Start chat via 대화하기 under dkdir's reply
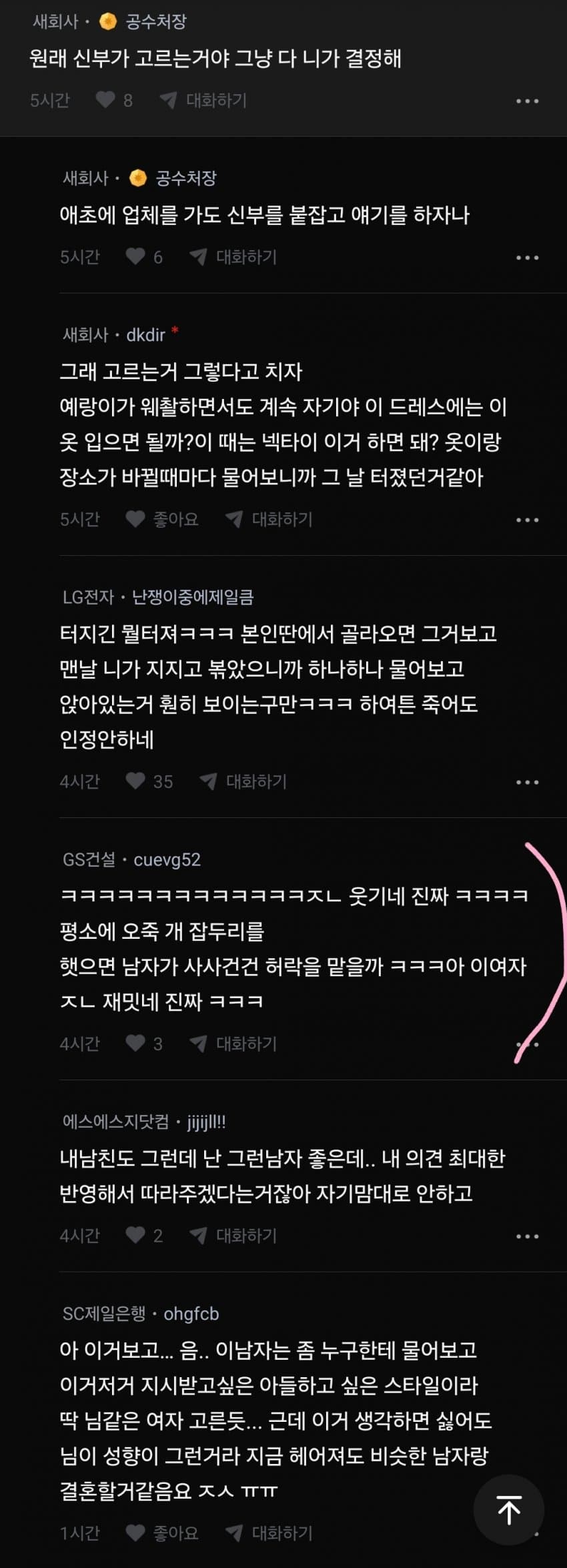This screenshot has height=1568, width=567. coord(269,518)
